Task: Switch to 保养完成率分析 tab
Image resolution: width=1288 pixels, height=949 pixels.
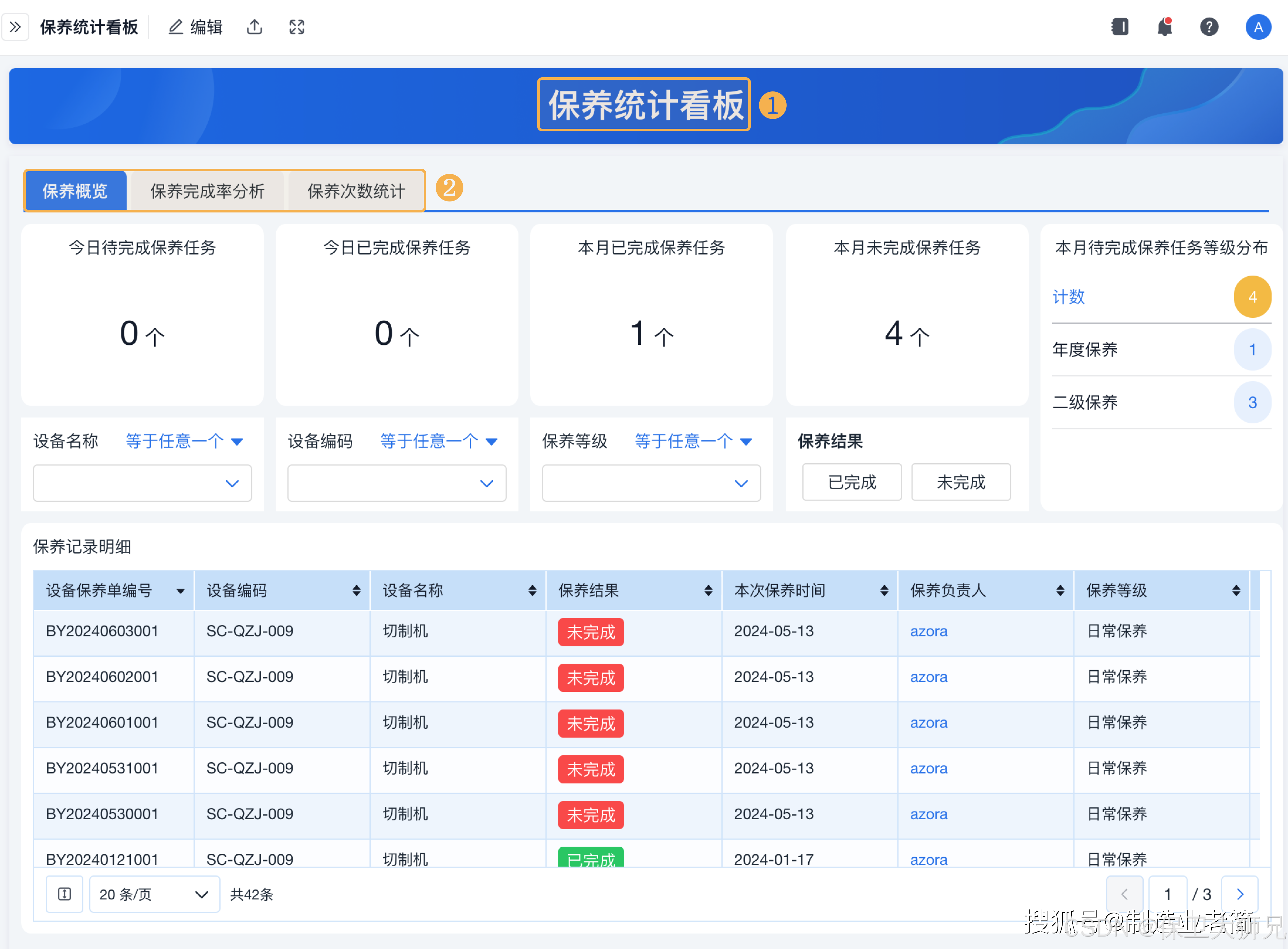Action: (x=207, y=191)
